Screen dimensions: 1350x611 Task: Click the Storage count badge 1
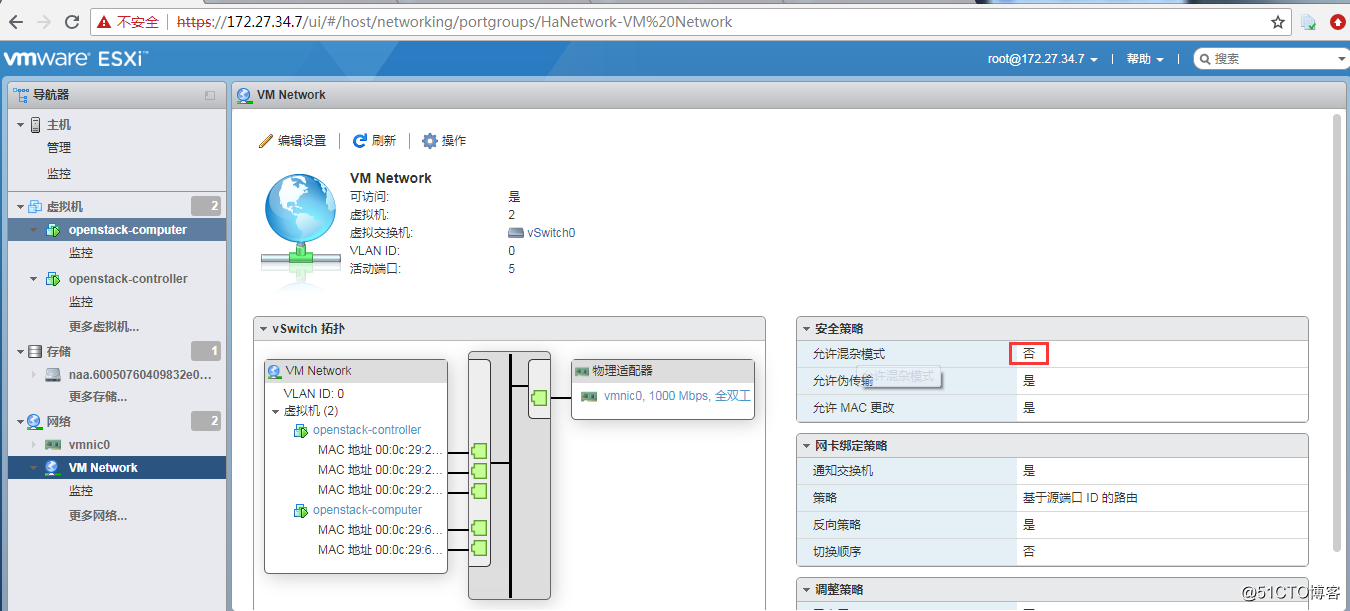(206, 352)
